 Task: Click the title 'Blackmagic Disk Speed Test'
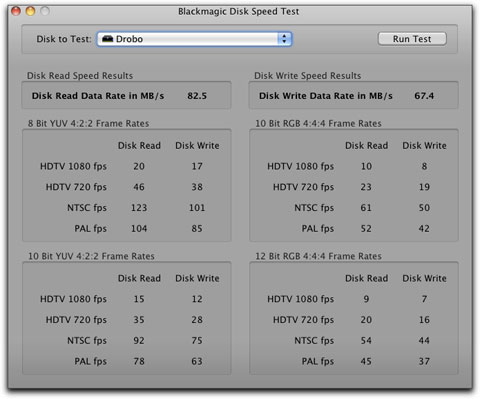tap(238, 11)
